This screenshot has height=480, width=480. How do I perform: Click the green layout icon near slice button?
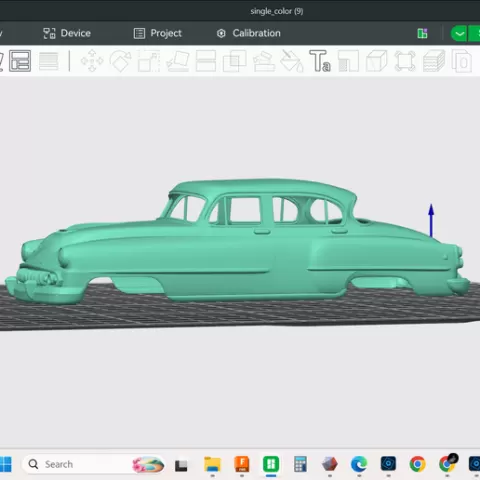422,33
